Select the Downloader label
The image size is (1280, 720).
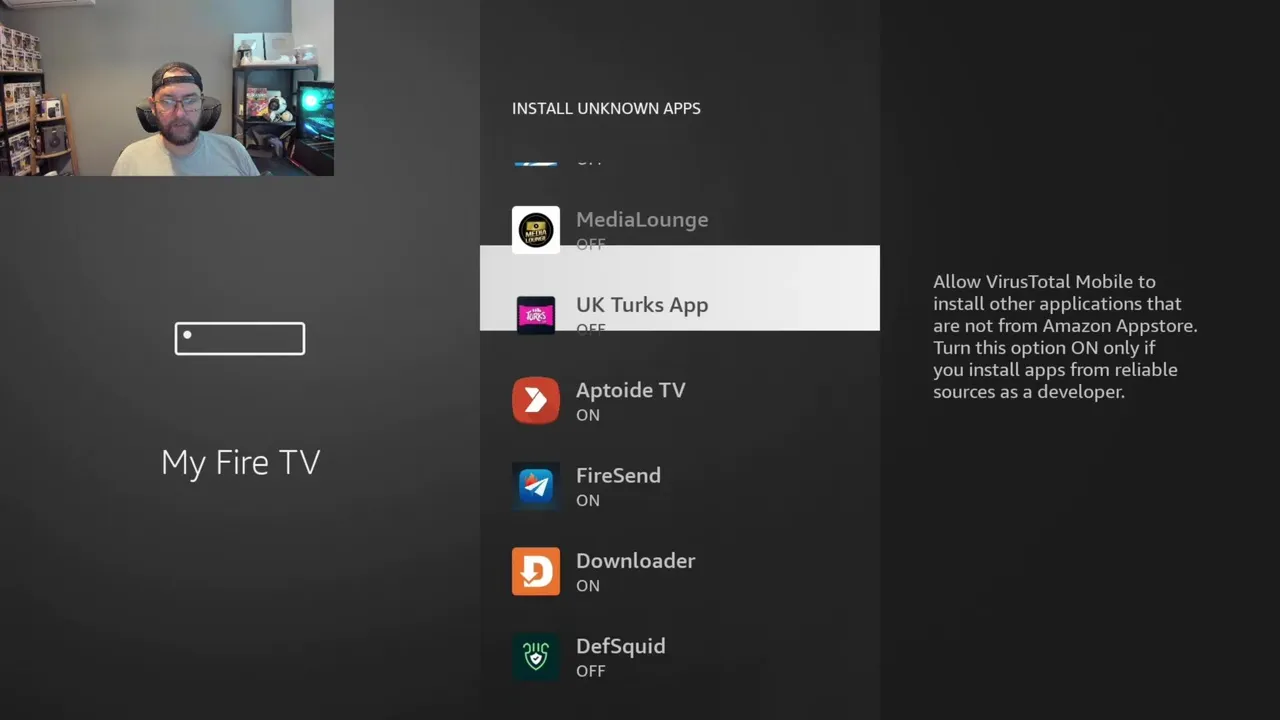pyautogui.click(x=636, y=561)
